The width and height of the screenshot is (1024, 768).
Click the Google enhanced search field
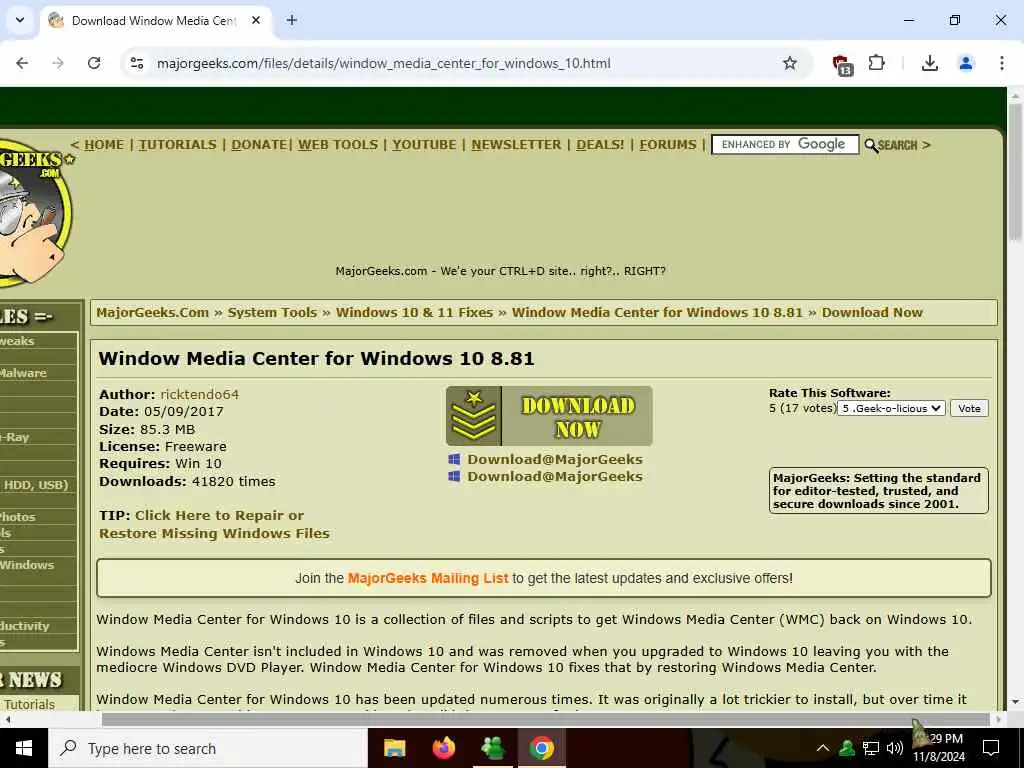785,144
